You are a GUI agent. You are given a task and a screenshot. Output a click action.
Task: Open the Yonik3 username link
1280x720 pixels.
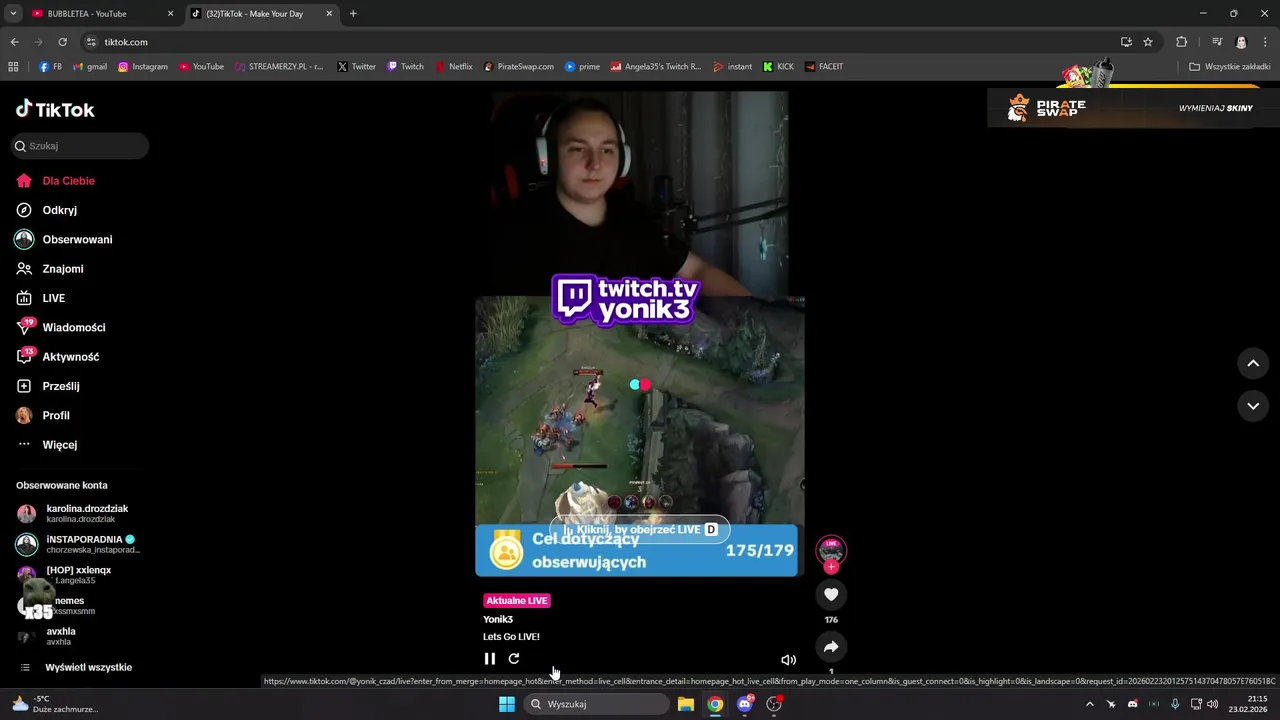(498, 620)
